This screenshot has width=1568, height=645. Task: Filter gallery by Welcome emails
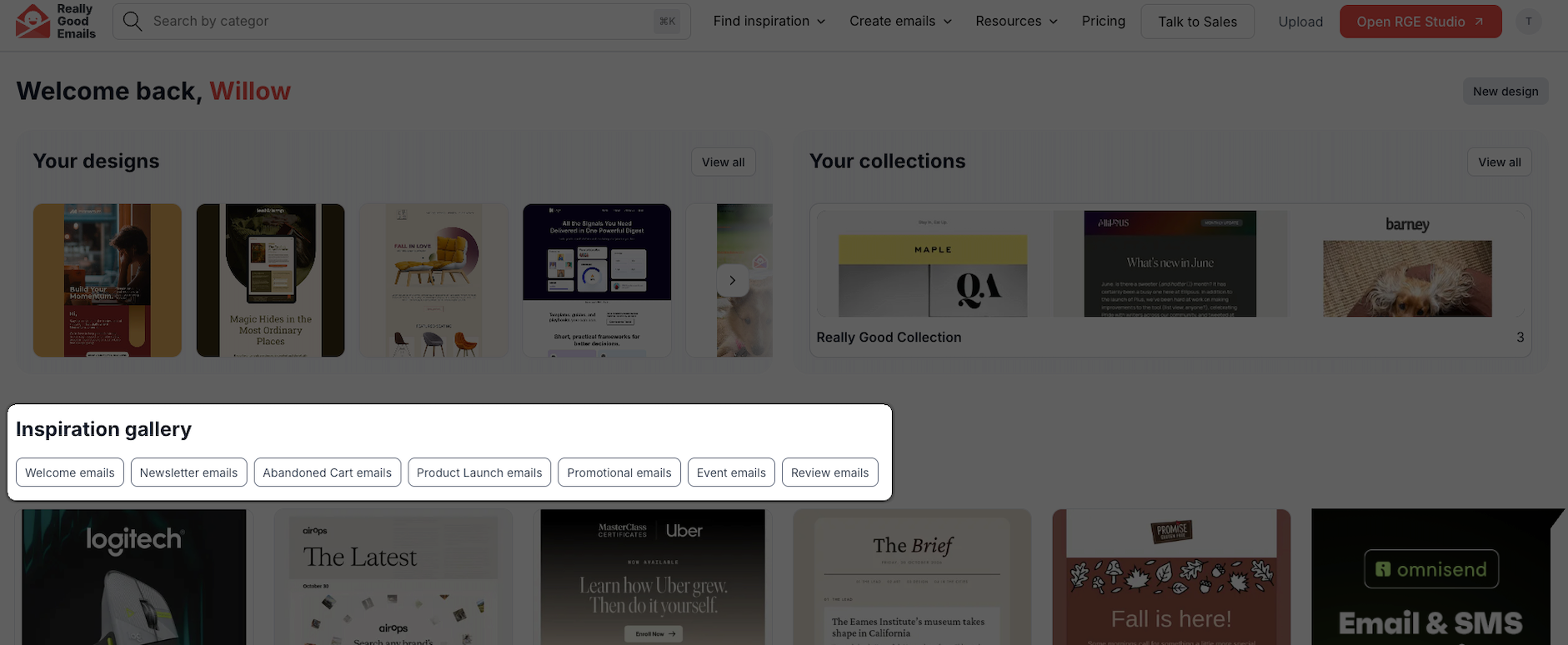coord(70,472)
